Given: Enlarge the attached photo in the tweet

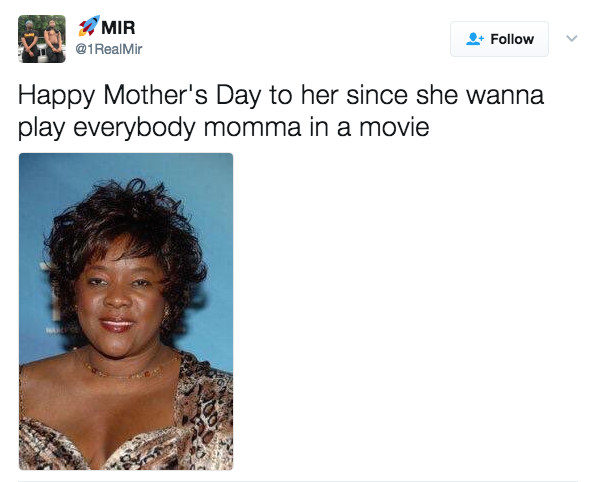Looking at the screenshot, I should 126,311.
